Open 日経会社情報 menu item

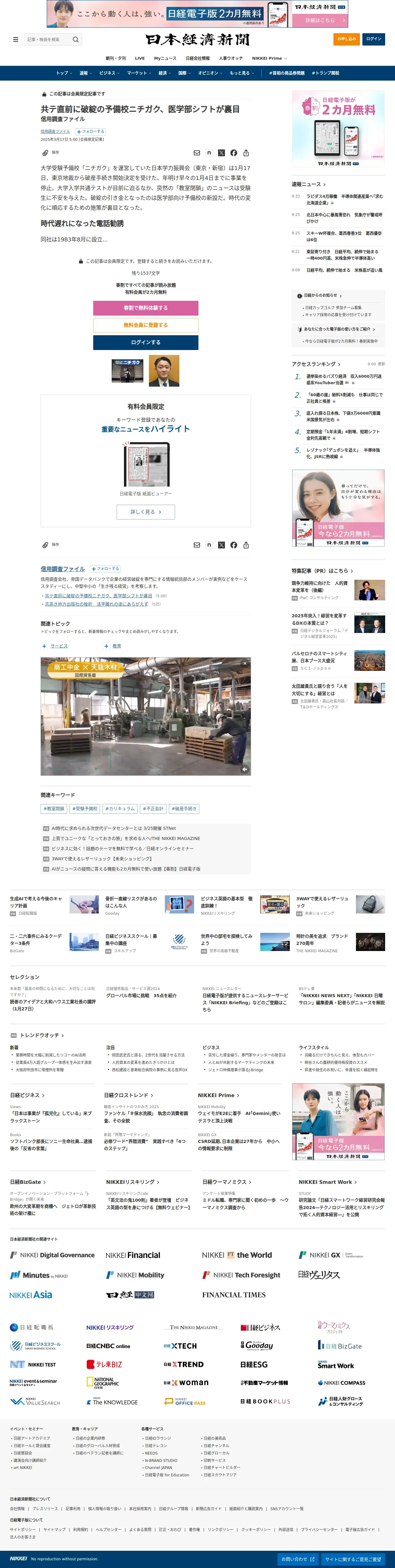(197, 58)
